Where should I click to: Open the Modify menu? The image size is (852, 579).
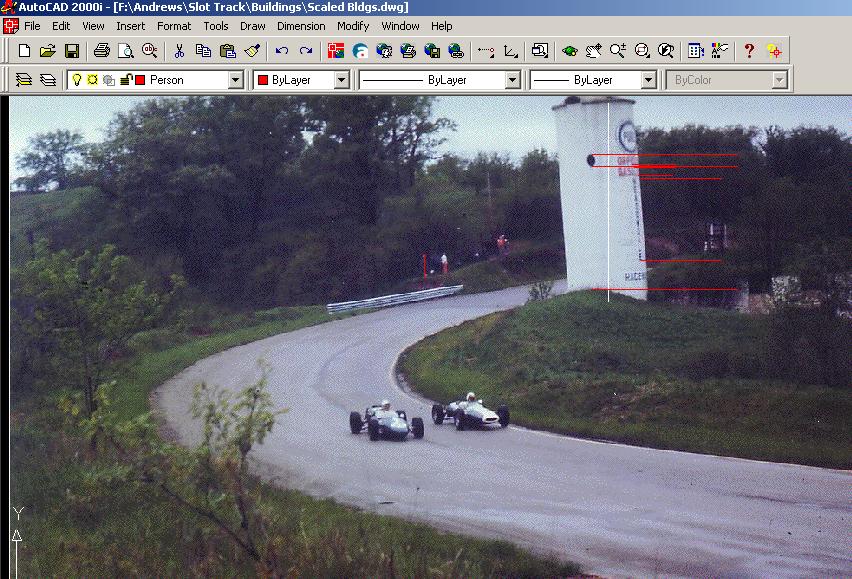point(353,26)
